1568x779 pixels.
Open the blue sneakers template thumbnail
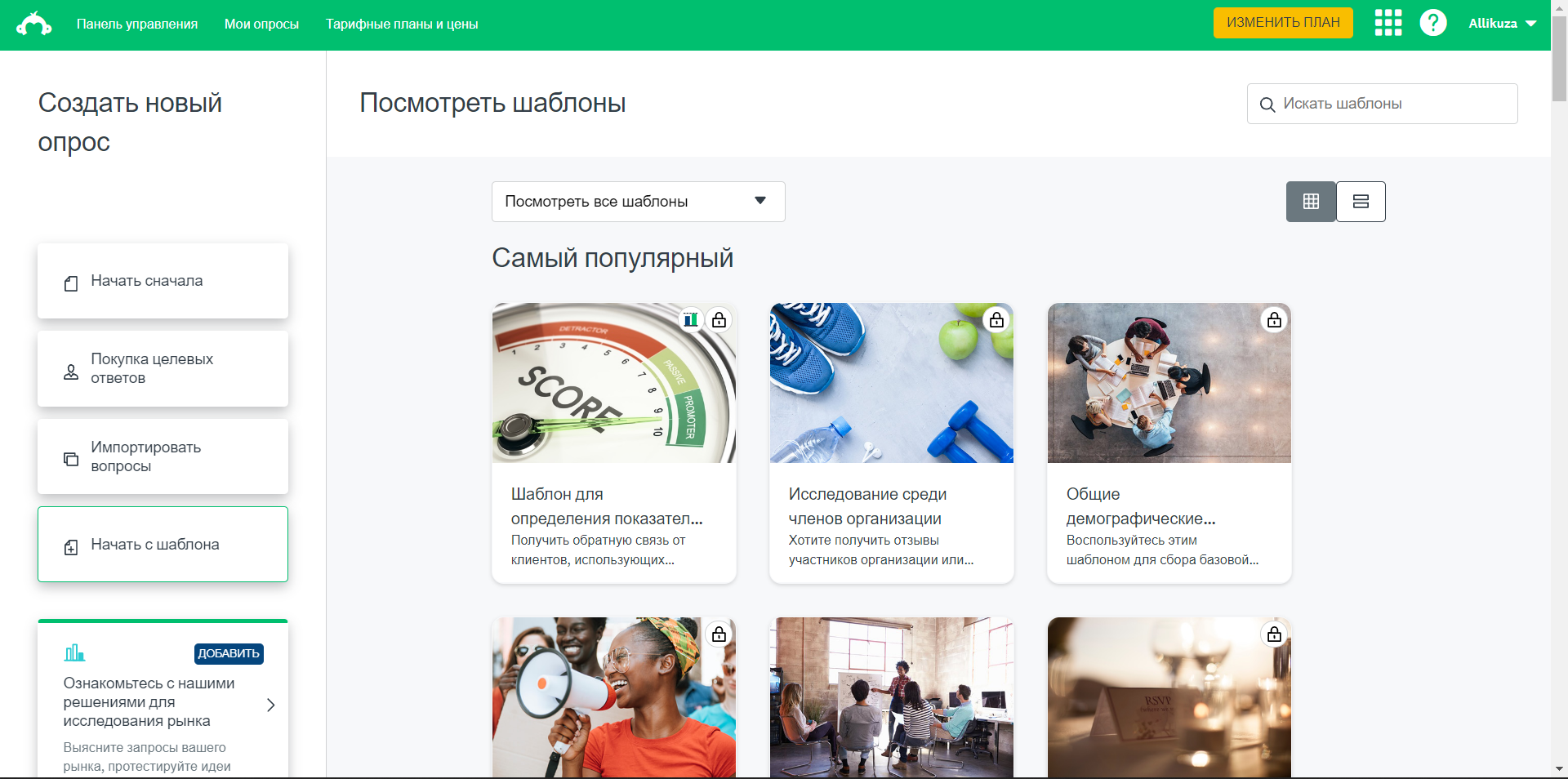892,383
